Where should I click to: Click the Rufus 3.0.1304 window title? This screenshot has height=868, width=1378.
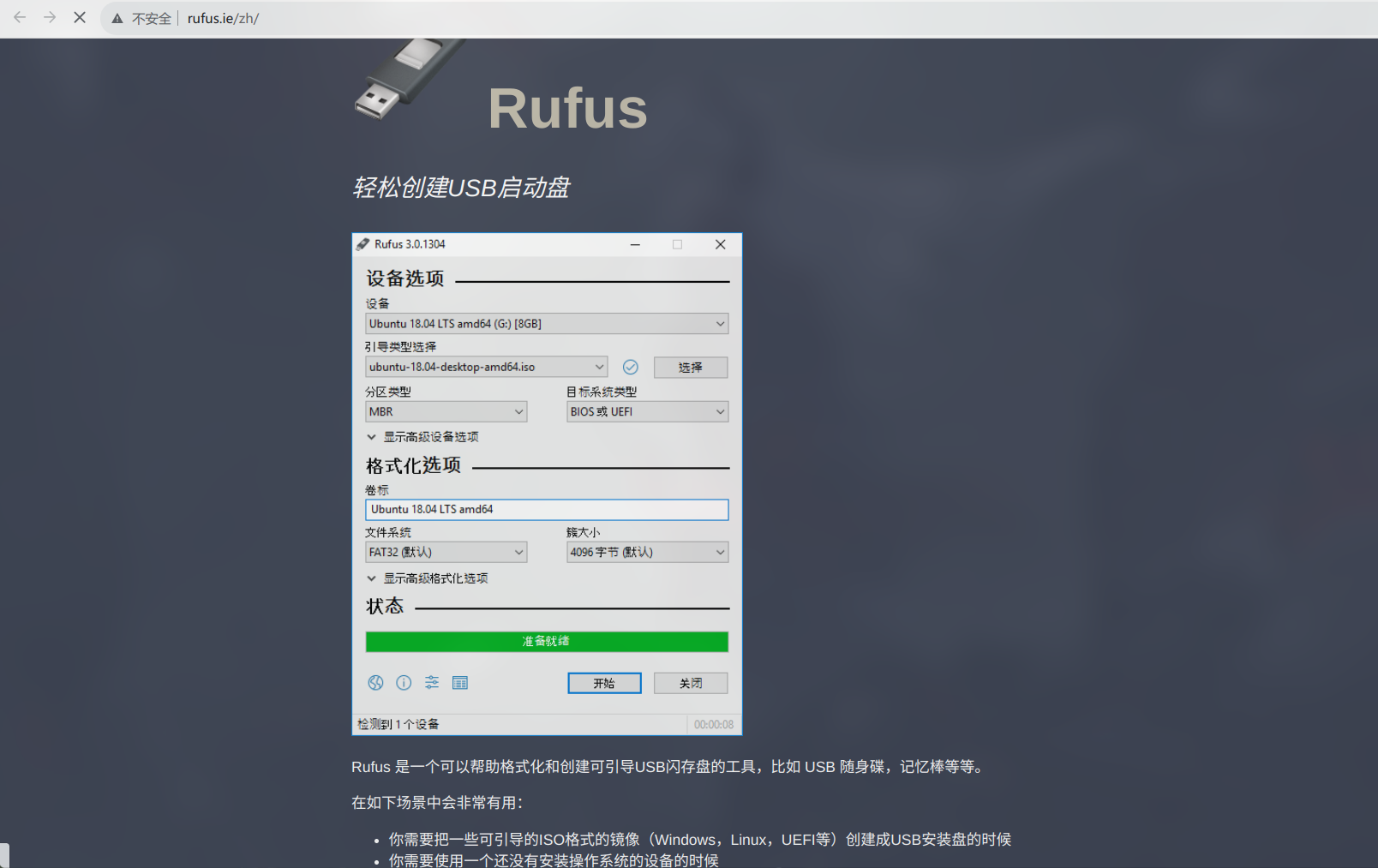tap(410, 244)
